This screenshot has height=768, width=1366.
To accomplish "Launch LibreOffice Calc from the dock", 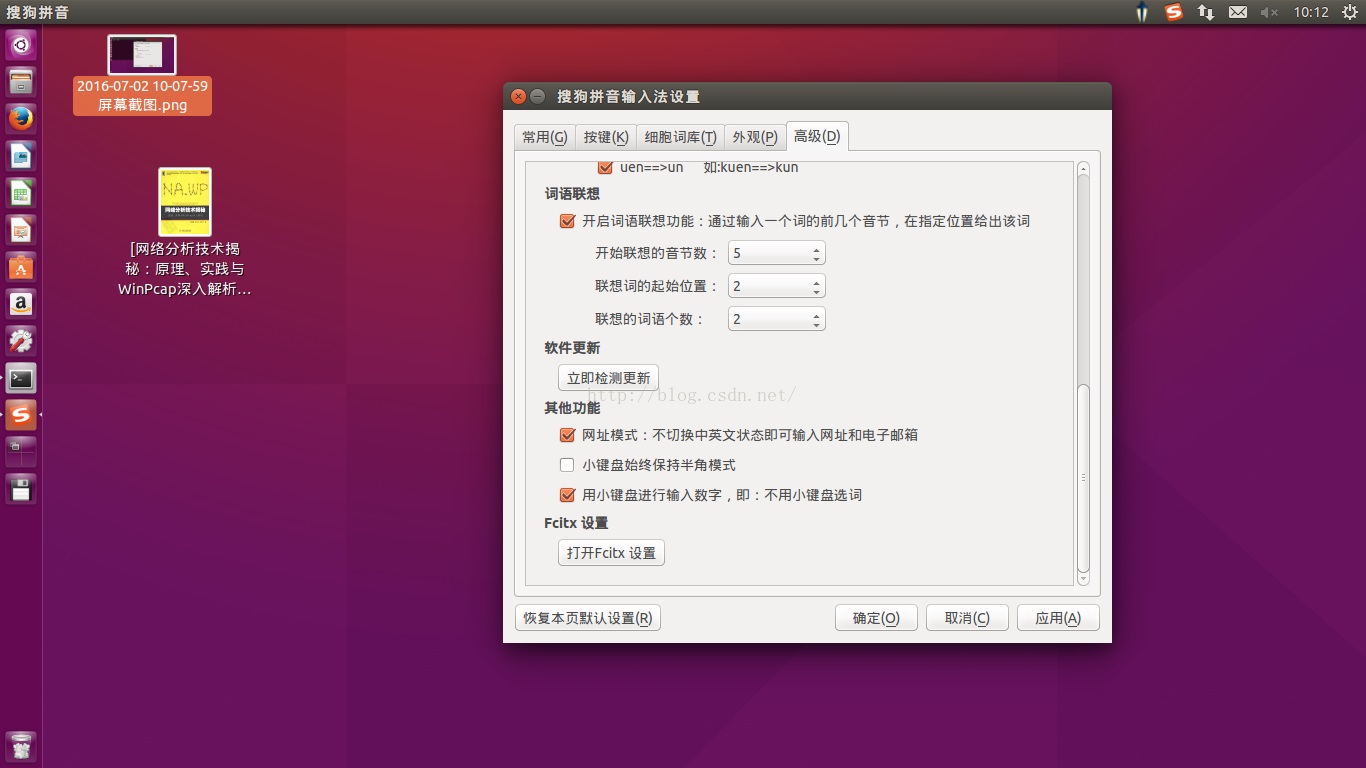I will point(21,192).
